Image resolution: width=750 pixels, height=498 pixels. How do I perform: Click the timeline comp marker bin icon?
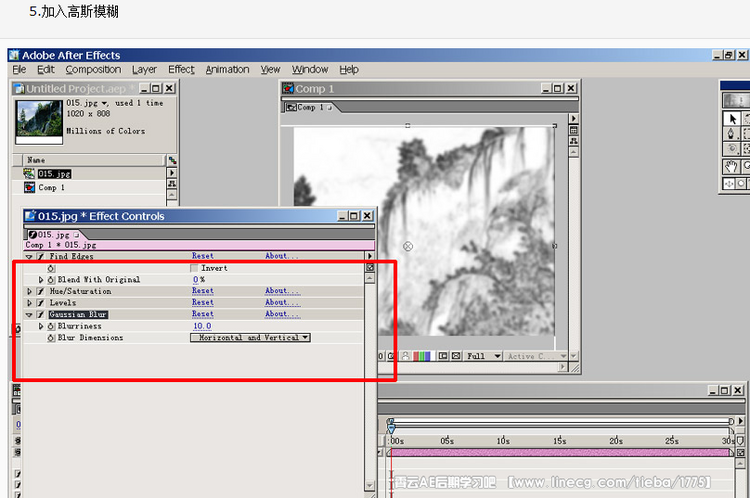[740, 441]
